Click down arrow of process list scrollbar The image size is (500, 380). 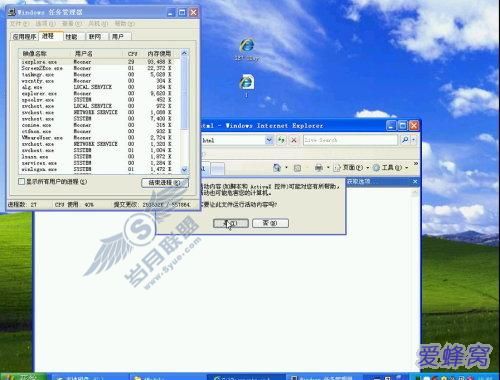point(184,170)
